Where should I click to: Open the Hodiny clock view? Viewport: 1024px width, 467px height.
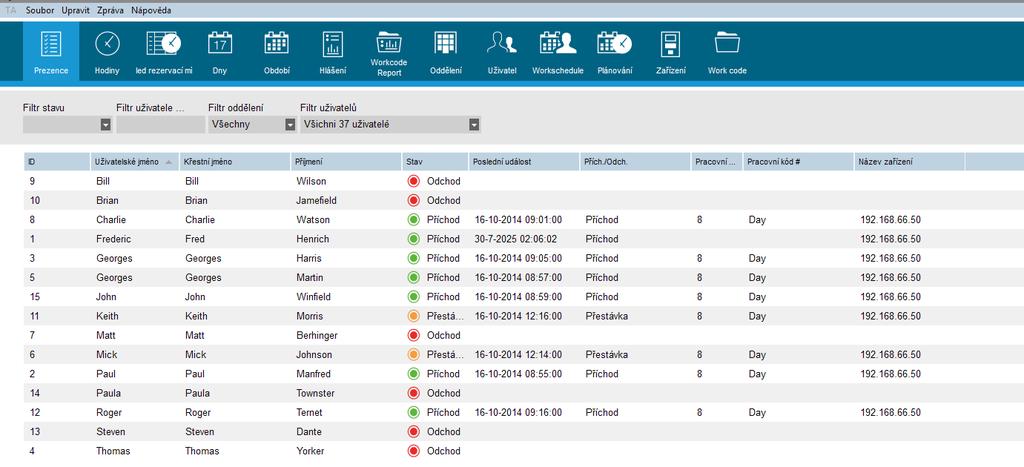point(107,52)
